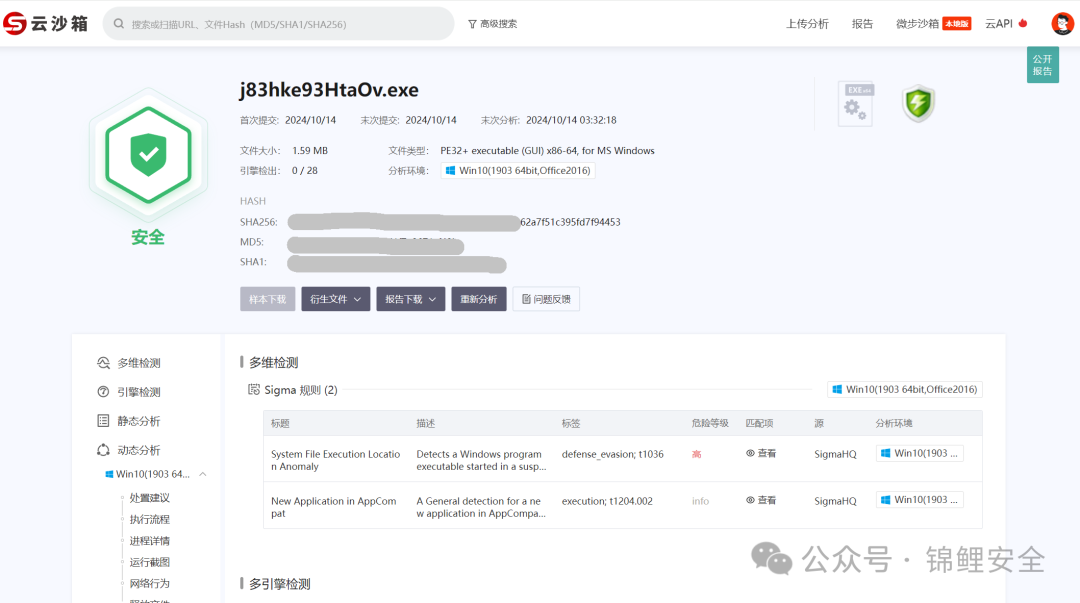Open 网络行为 in sidebar tree
The width and height of the screenshot is (1080, 603).
coord(149,584)
